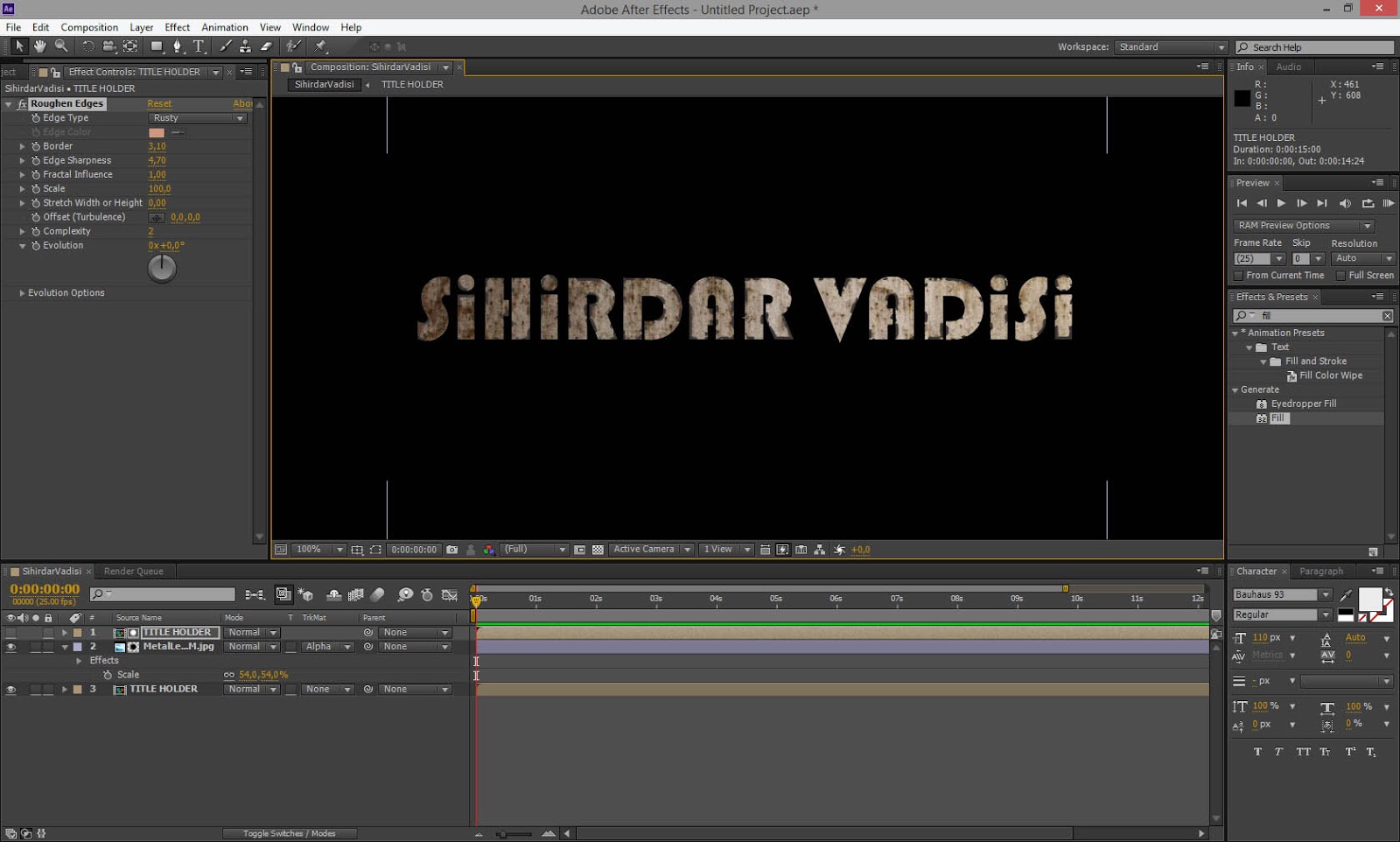
Task: Open the Composition menu
Action: point(89,27)
